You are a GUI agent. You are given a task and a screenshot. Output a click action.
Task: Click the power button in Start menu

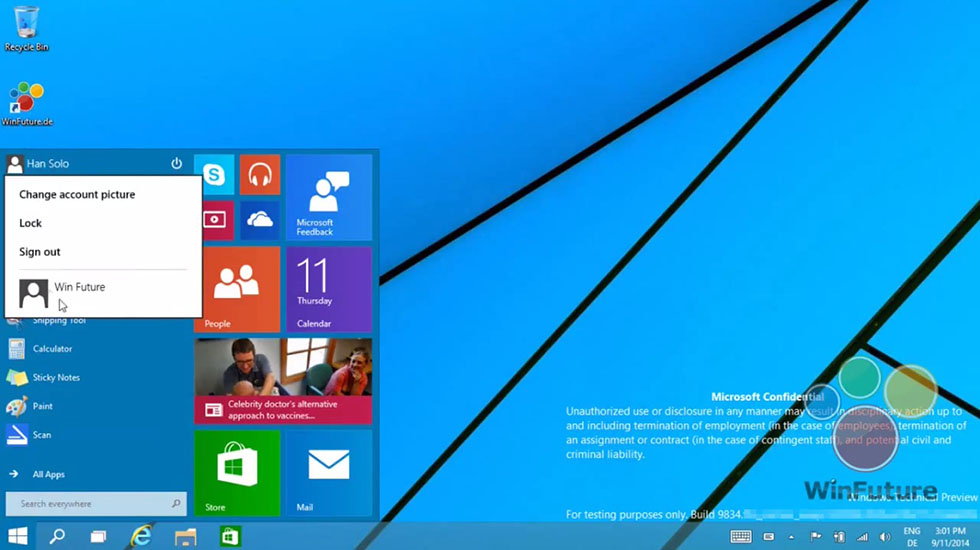177,163
